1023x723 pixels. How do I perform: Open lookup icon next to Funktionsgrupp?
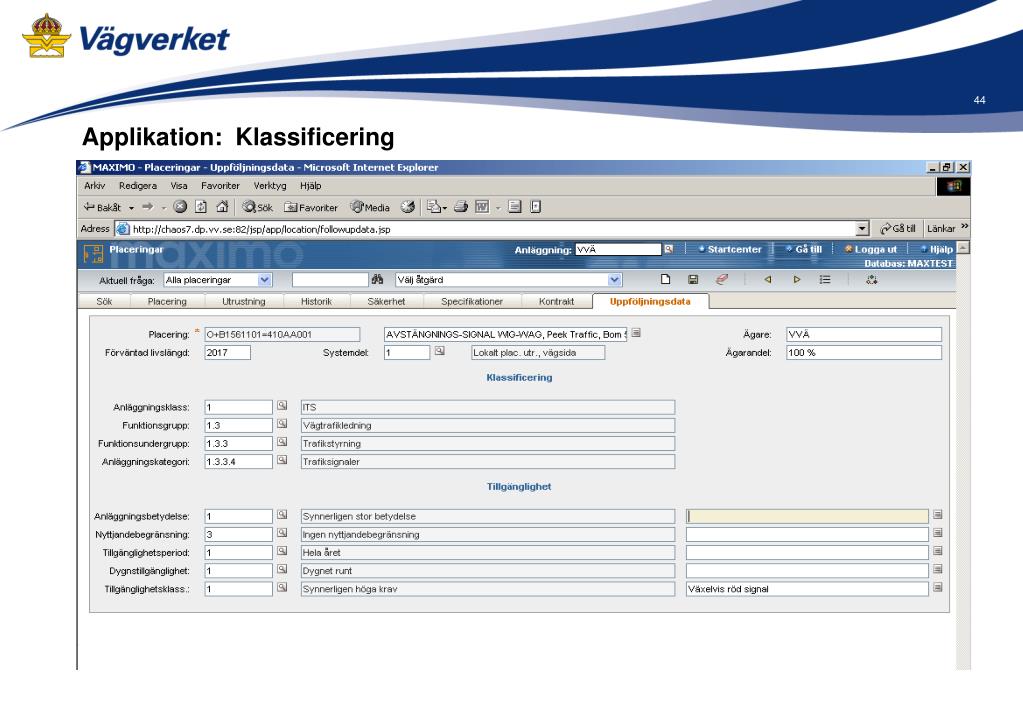[282, 425]
